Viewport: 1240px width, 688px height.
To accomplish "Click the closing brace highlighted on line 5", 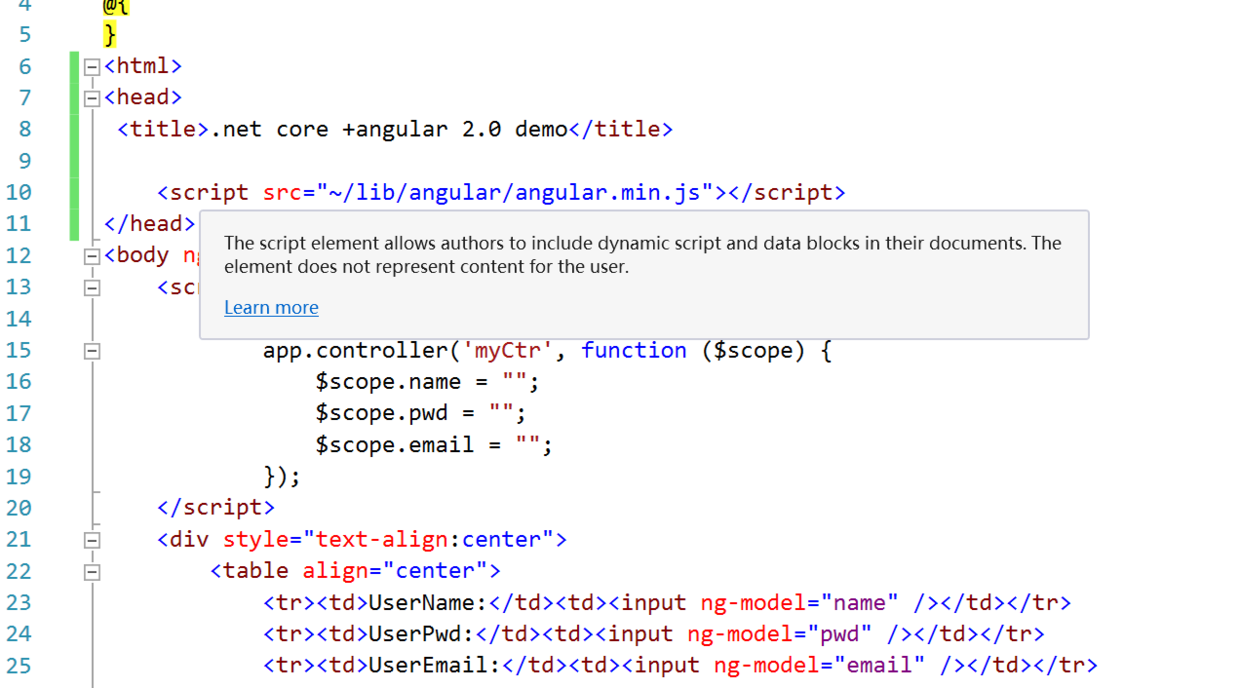I will click(110, 36).
